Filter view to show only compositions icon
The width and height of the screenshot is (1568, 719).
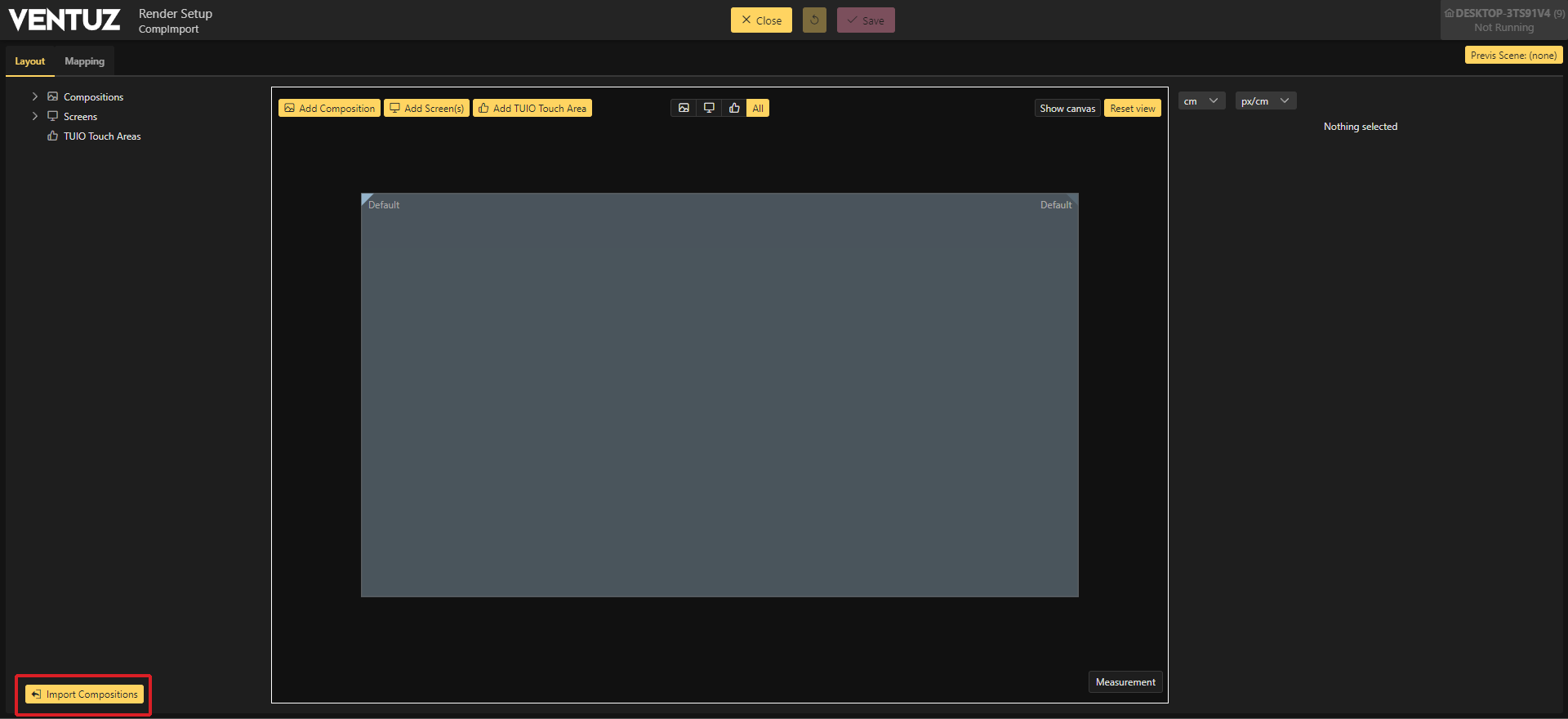click(x=684, y=109)
